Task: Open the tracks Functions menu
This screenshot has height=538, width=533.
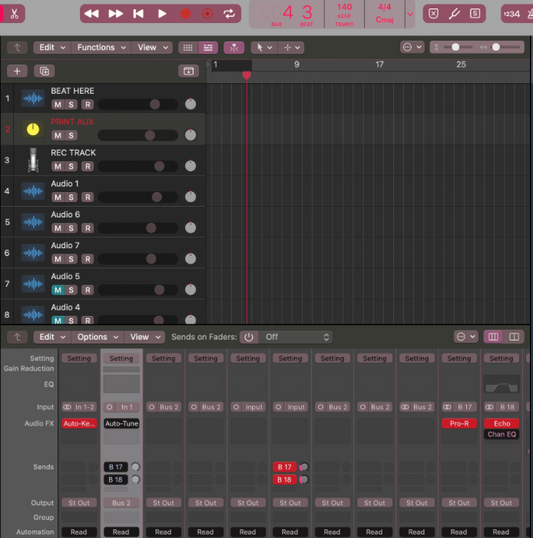Action: (x=101, y=47)
